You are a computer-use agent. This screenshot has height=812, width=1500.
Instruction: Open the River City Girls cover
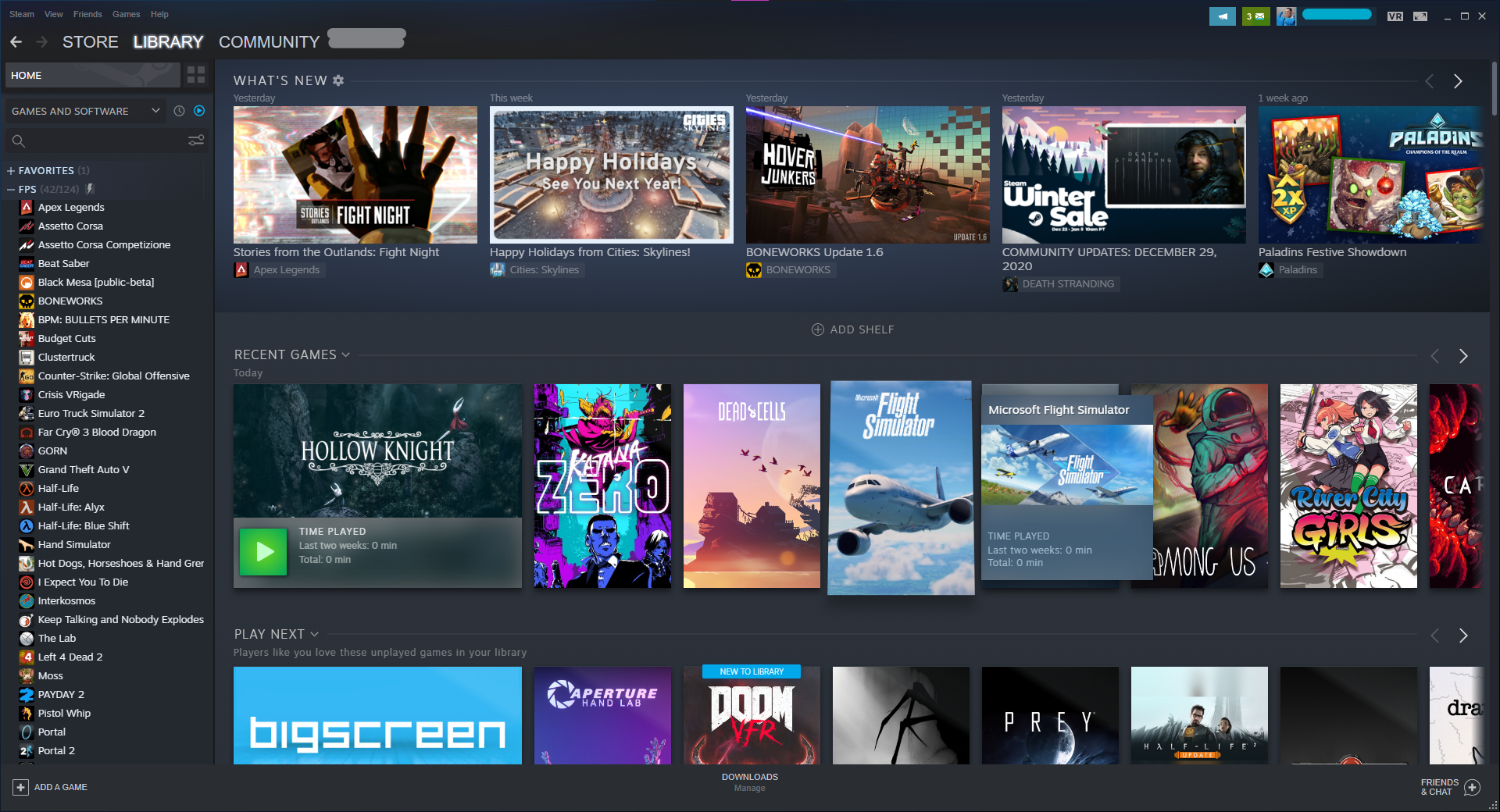click(1348, 486)
